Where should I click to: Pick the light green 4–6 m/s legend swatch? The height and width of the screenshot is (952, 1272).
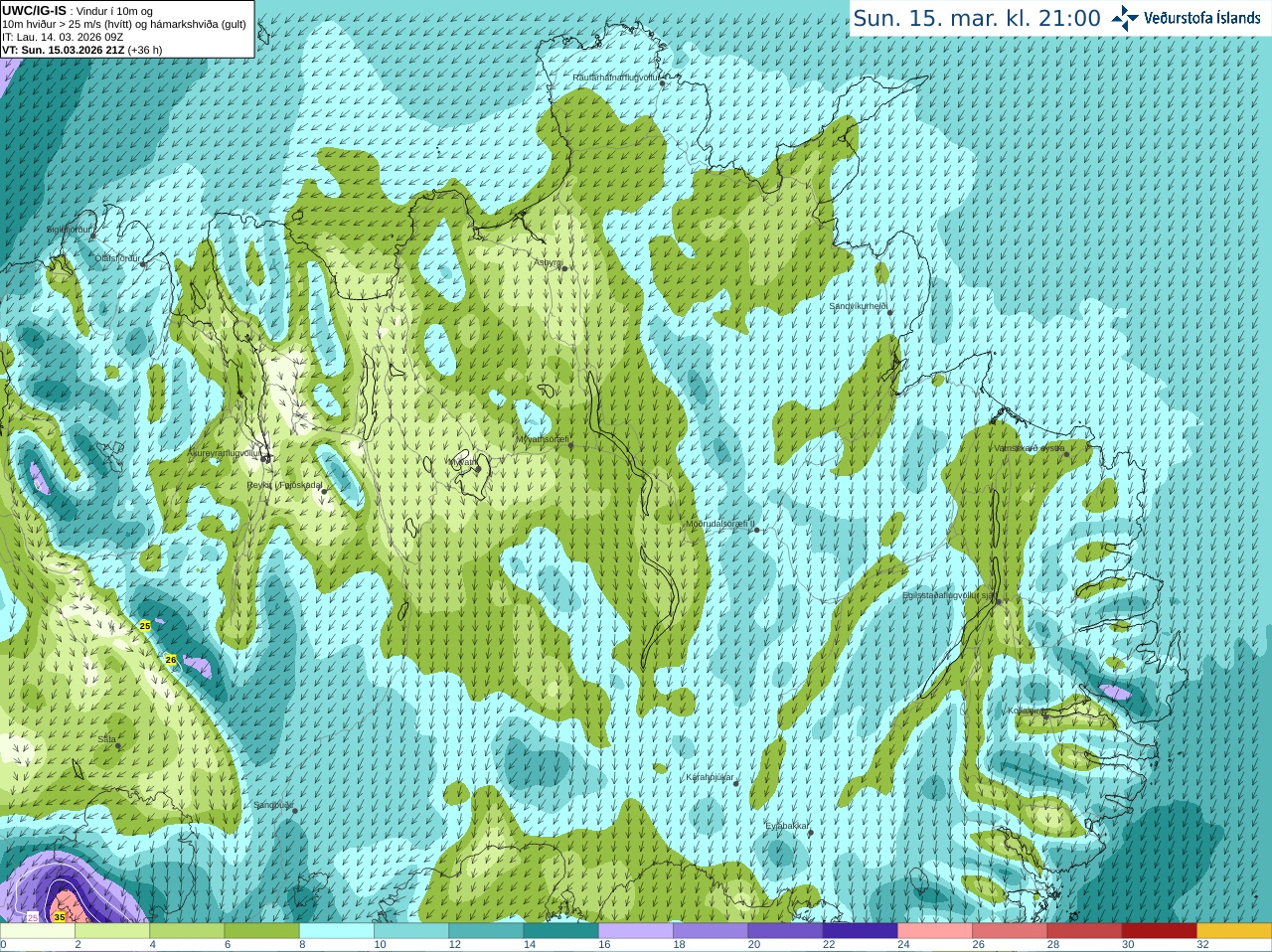187,931
